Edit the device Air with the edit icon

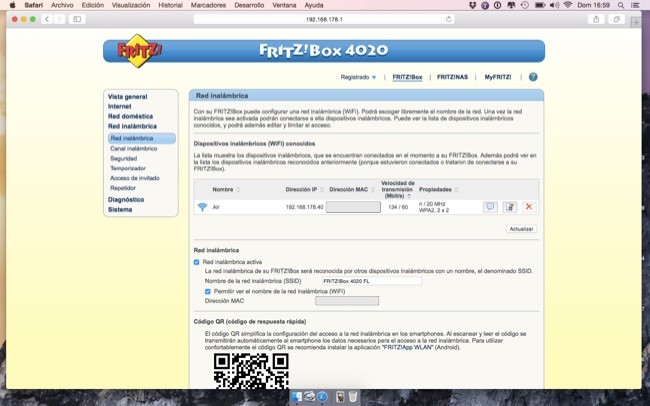[x=509, y=207]
